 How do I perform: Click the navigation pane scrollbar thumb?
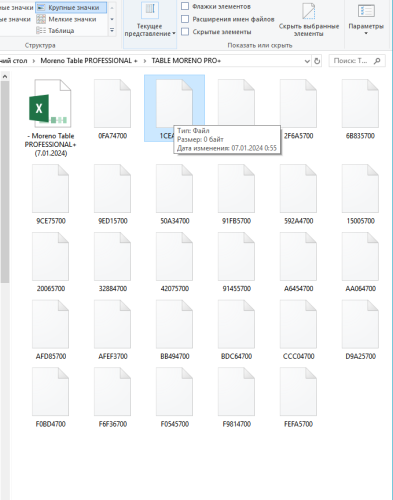click(x=5, y=182)
